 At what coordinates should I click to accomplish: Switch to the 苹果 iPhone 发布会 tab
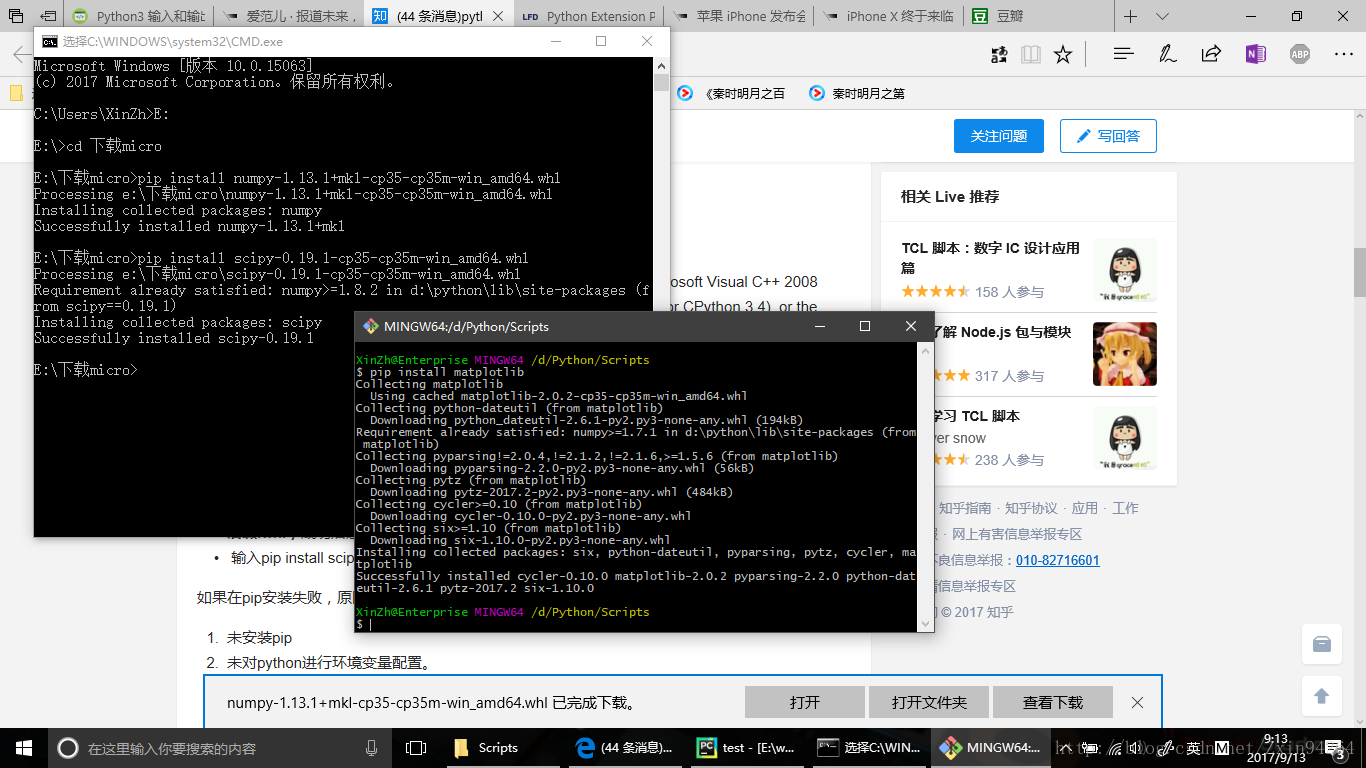739,16
